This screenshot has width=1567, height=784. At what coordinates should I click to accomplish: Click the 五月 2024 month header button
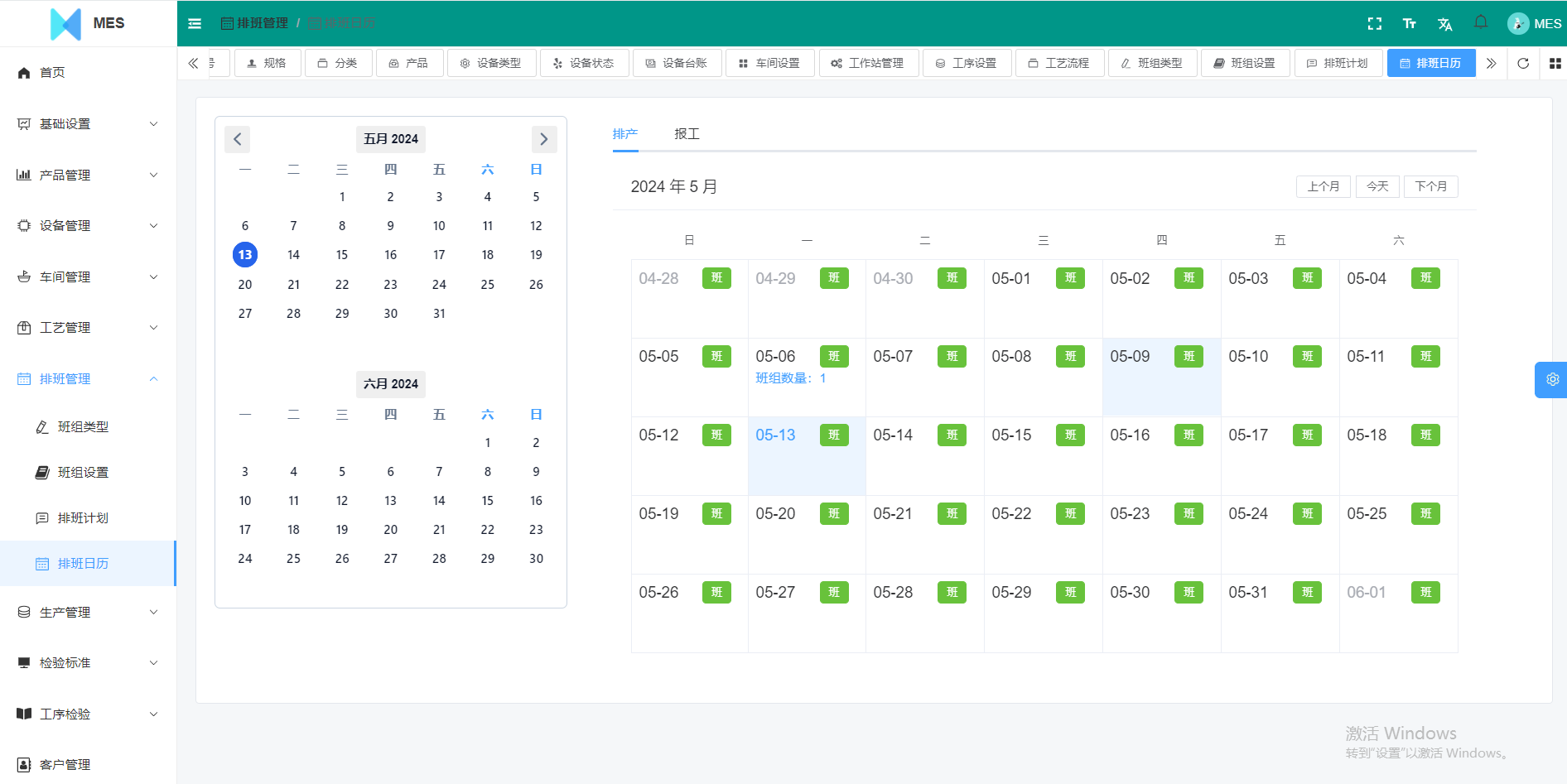click(x=391, y=139)
